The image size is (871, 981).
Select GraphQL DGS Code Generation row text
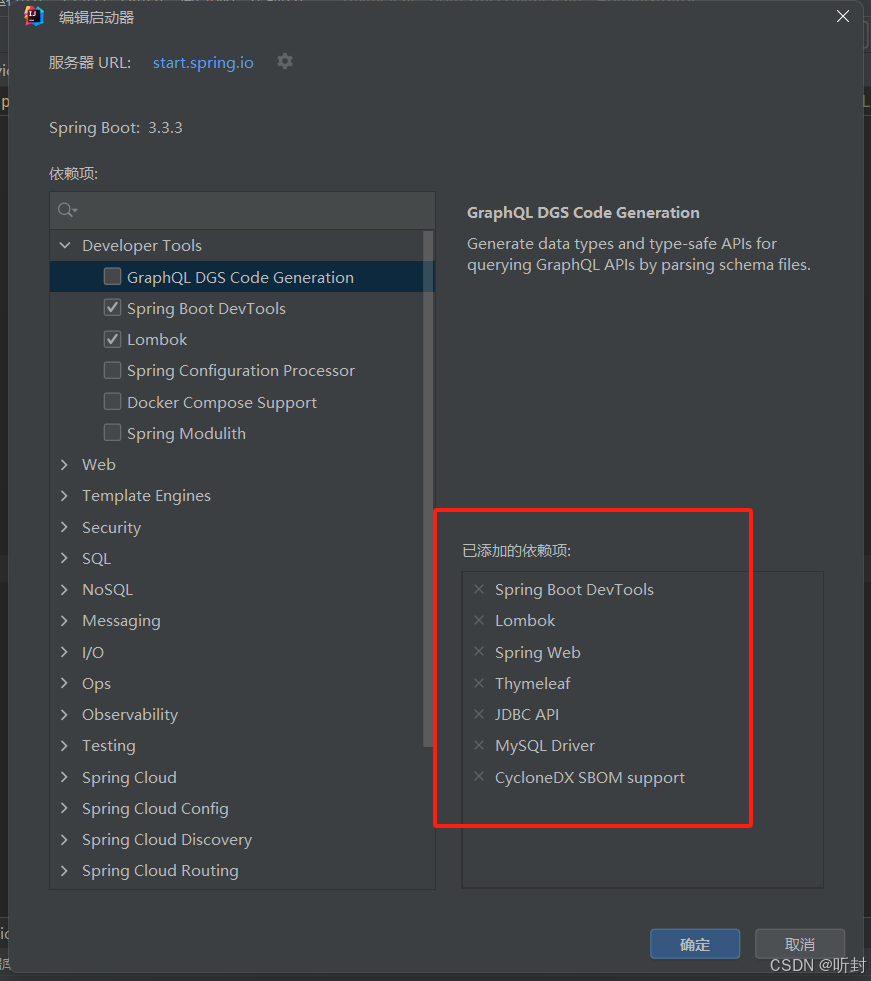[x=240, y=277]
